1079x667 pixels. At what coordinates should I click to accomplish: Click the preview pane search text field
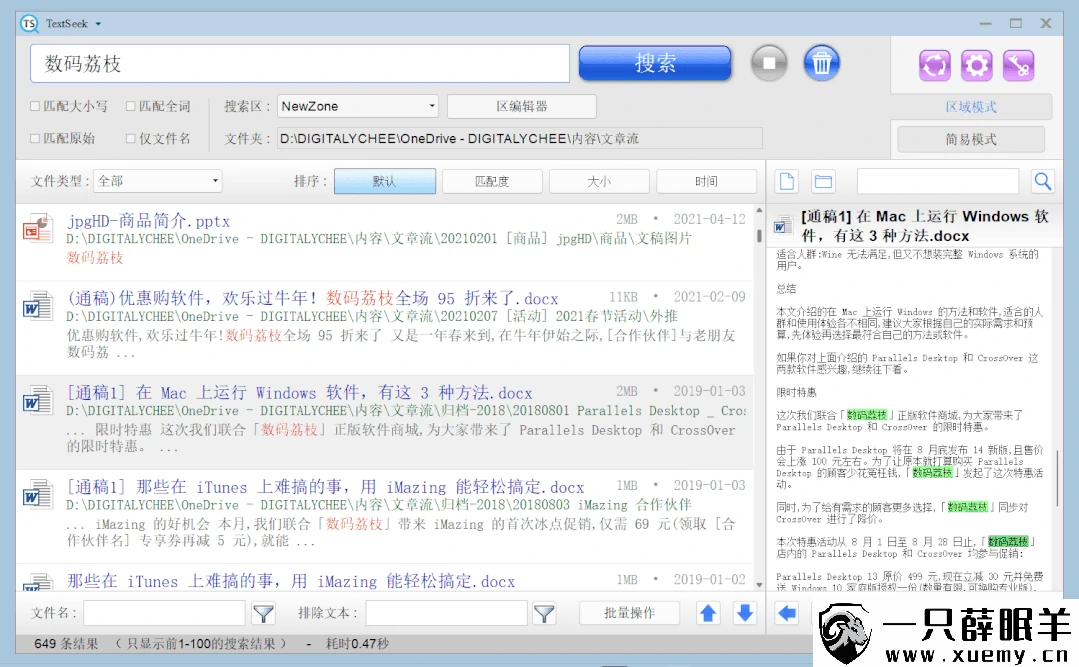pyautogui.click(x=937, y=182)
